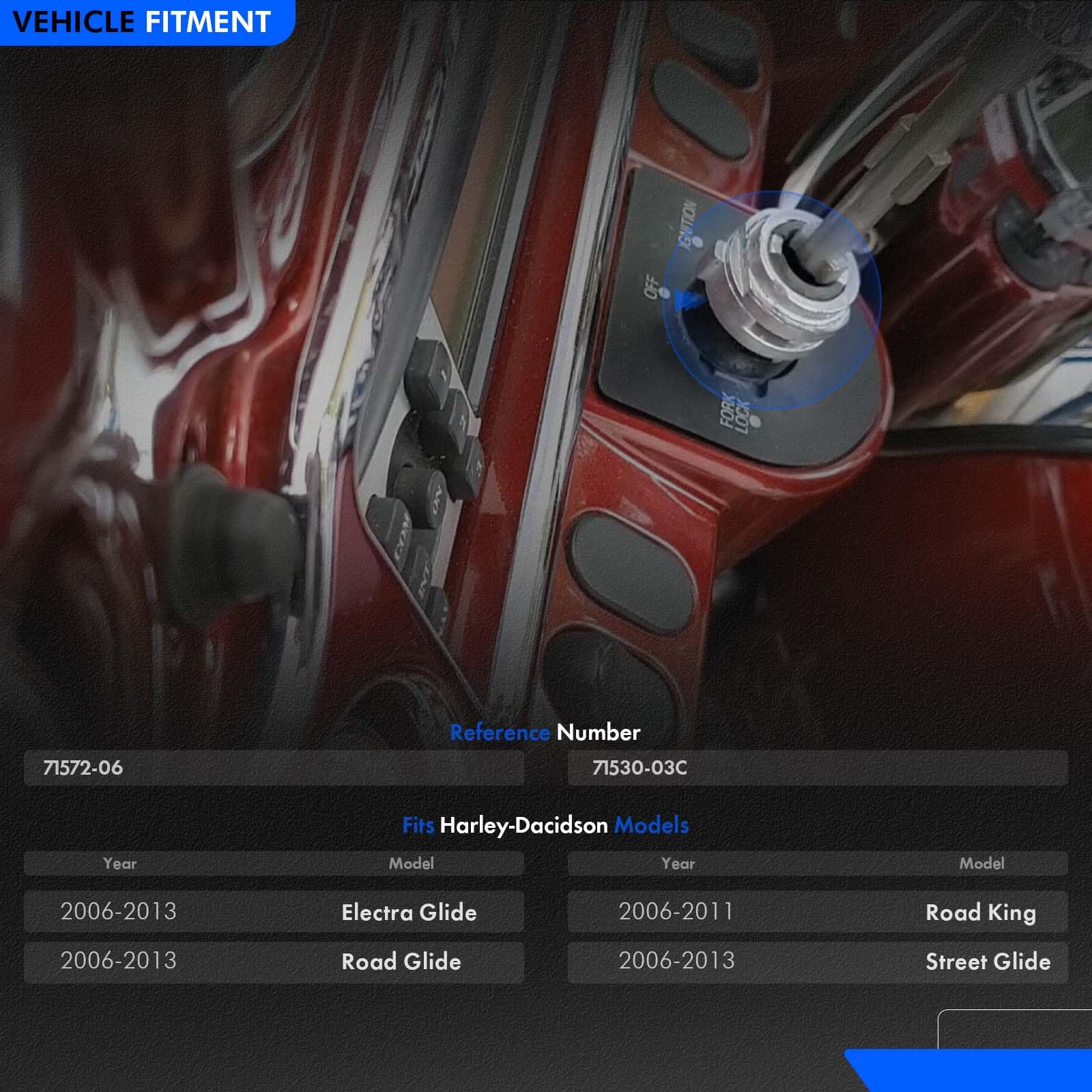Viewport: 1092px width, 1092px height.
Task: Select the Electra Glide model row
Action: [273, 912]
